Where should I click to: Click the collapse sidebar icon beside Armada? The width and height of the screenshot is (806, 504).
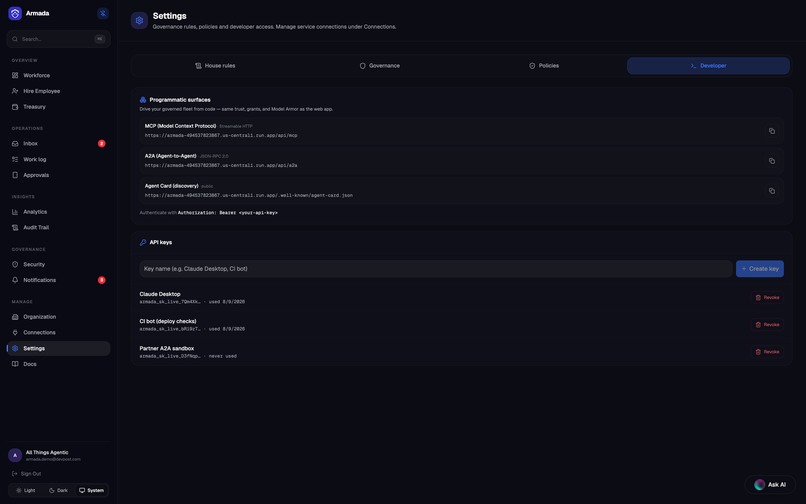(103, 13)
